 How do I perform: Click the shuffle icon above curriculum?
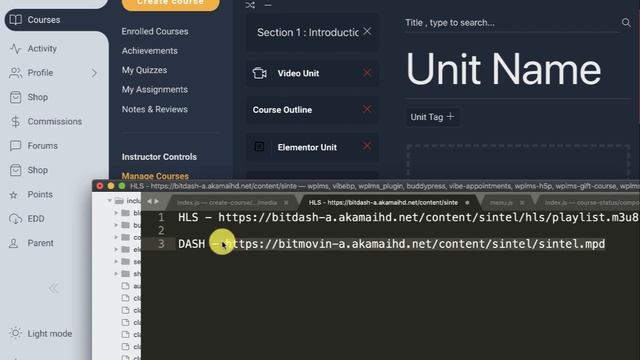(x=250, y=5)
